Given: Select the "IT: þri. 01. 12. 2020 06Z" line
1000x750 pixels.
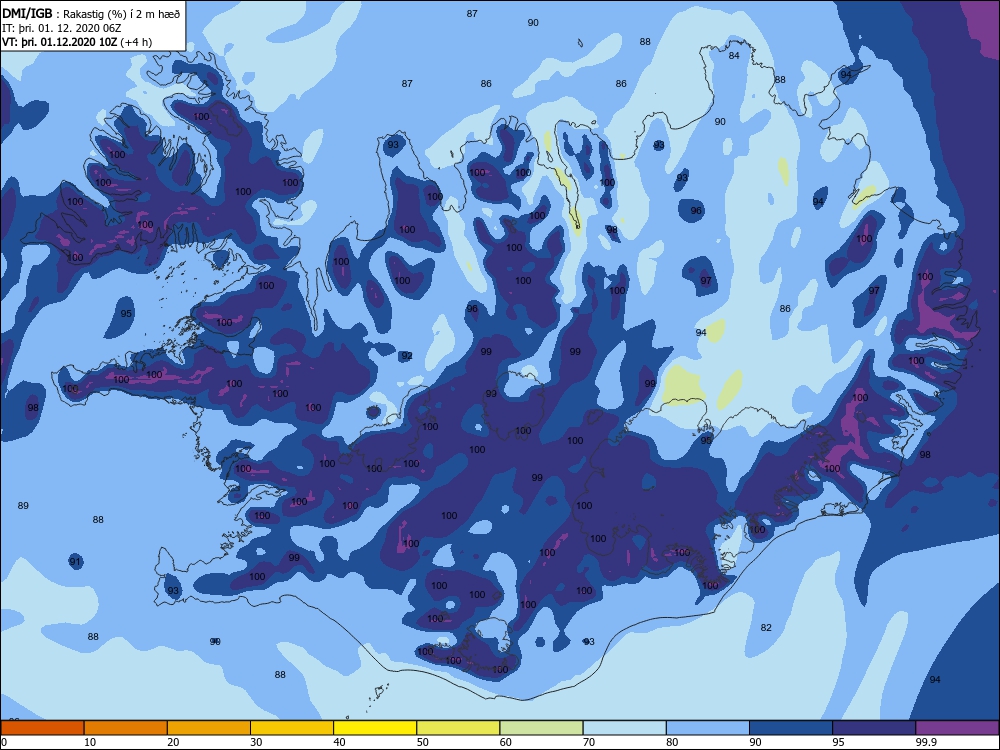Looking at the screenshot, I should (x=61, y=28).
